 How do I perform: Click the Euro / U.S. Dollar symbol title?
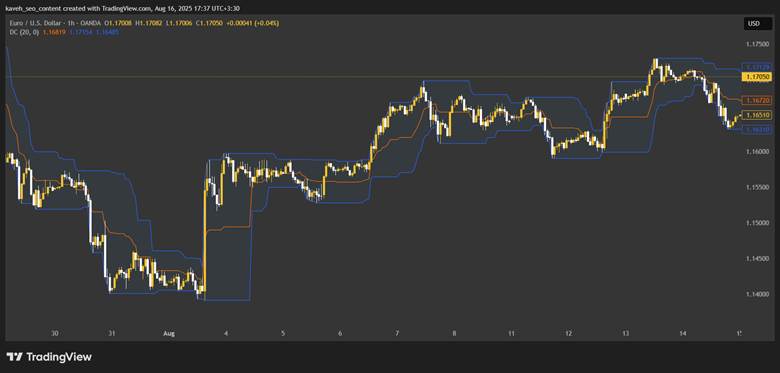pyautogui.click(x=33, y=23)
